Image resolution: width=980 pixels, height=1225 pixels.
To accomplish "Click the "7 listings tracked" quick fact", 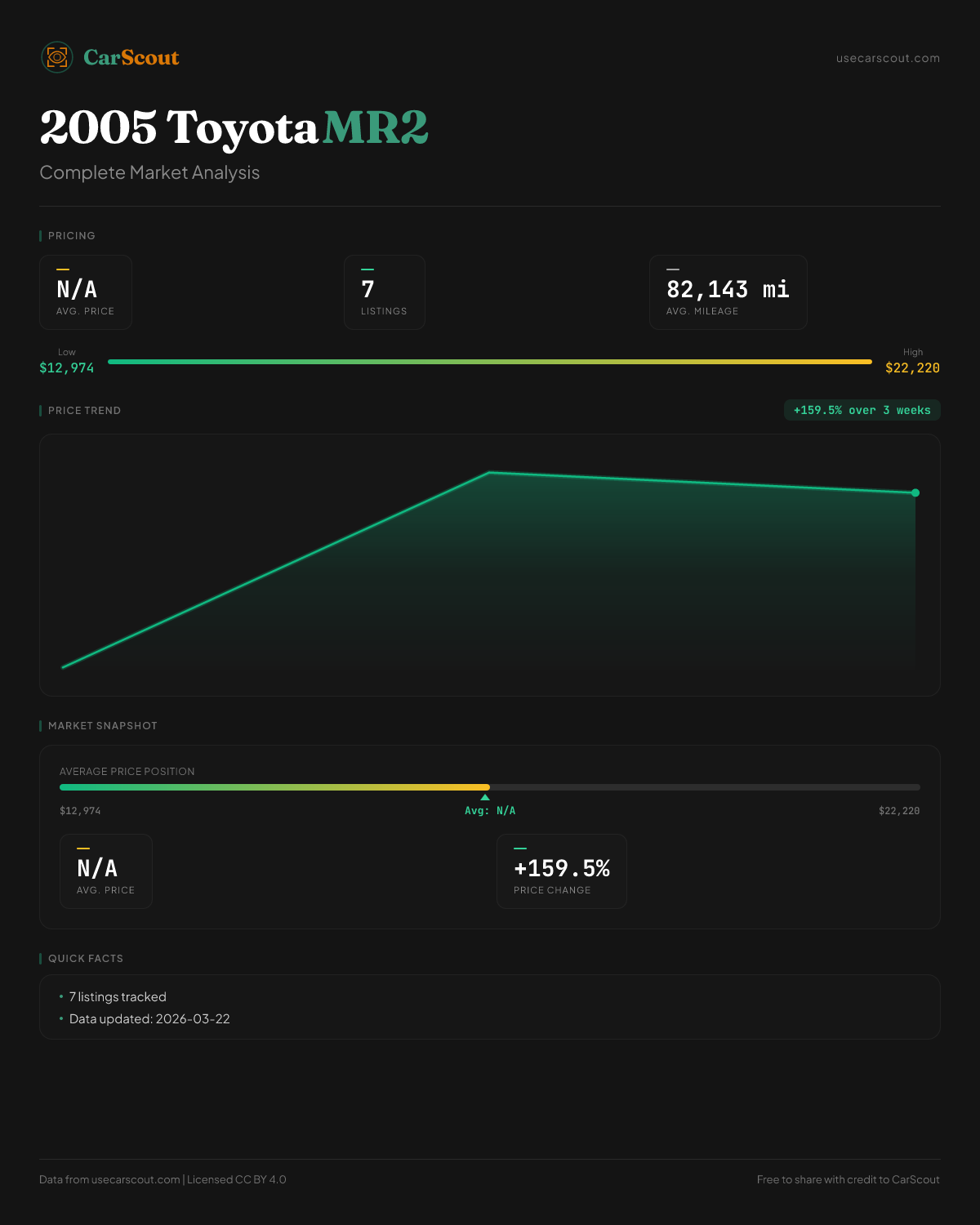I will [x=118, y=996].
